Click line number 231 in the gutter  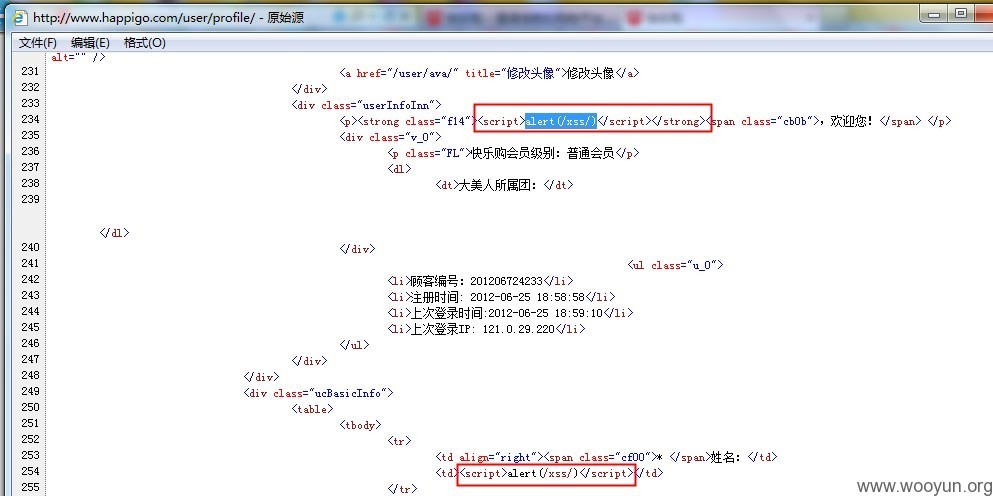(x=30, y=71)
